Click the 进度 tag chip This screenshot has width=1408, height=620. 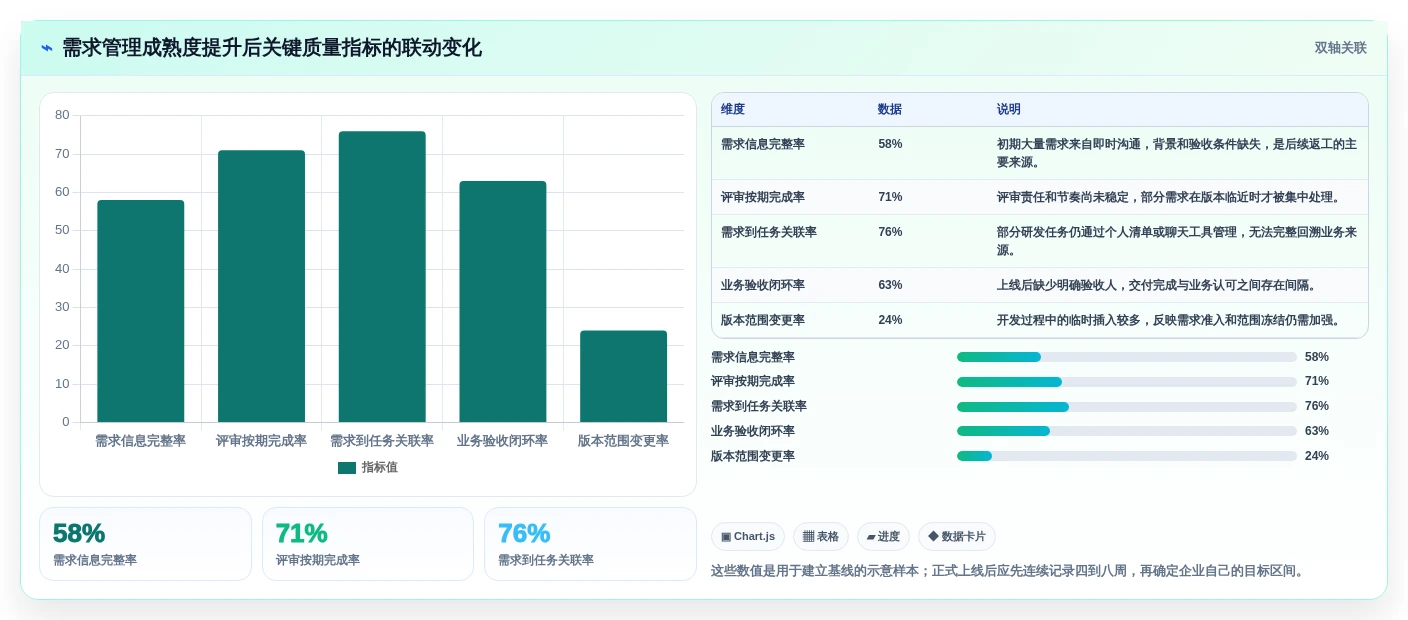click(883, 536)
